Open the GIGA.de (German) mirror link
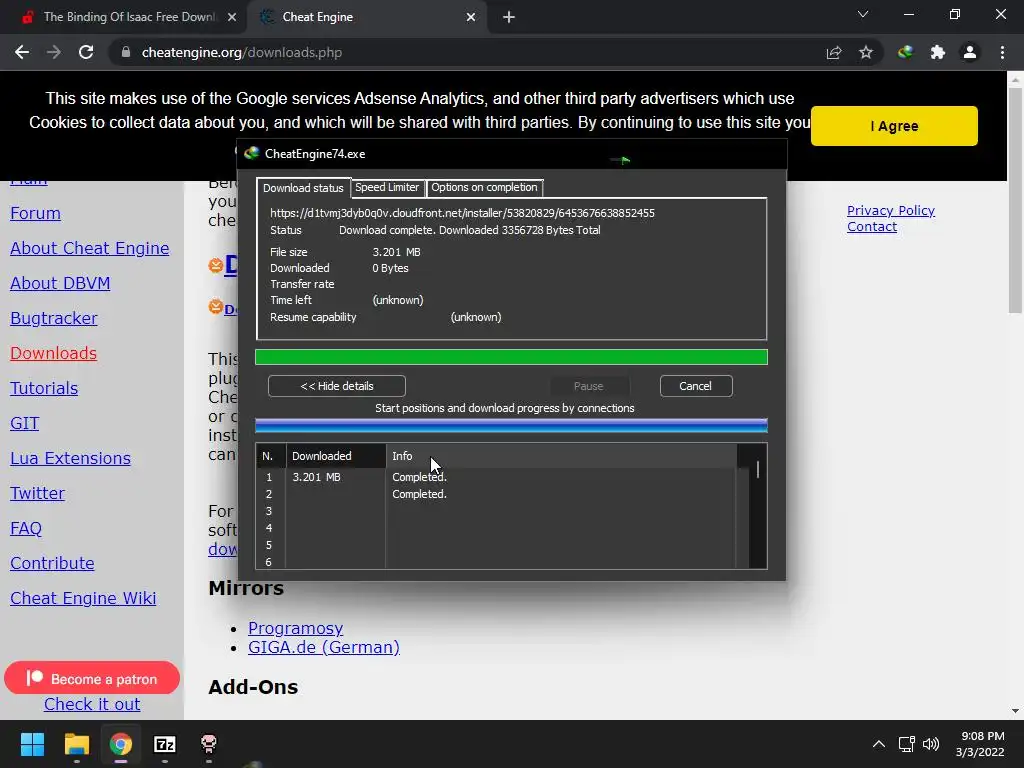 [324, 647]
